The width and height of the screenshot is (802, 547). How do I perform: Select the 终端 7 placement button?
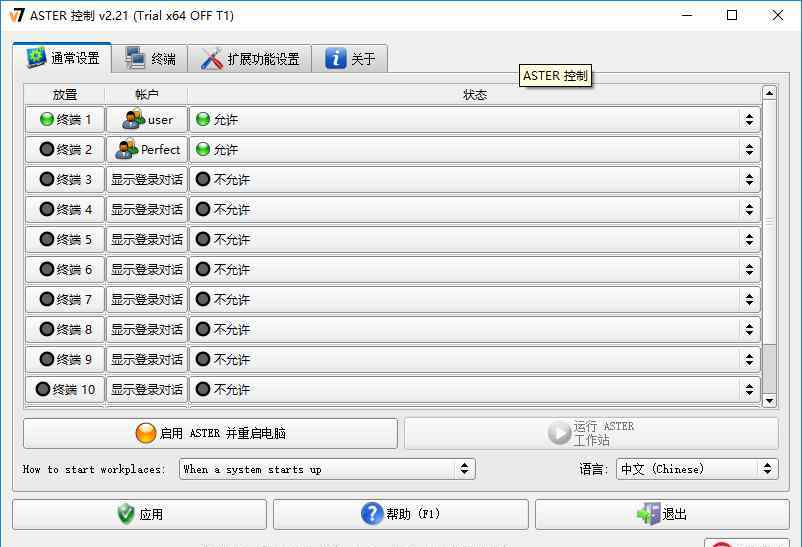(x=65, y=299)
